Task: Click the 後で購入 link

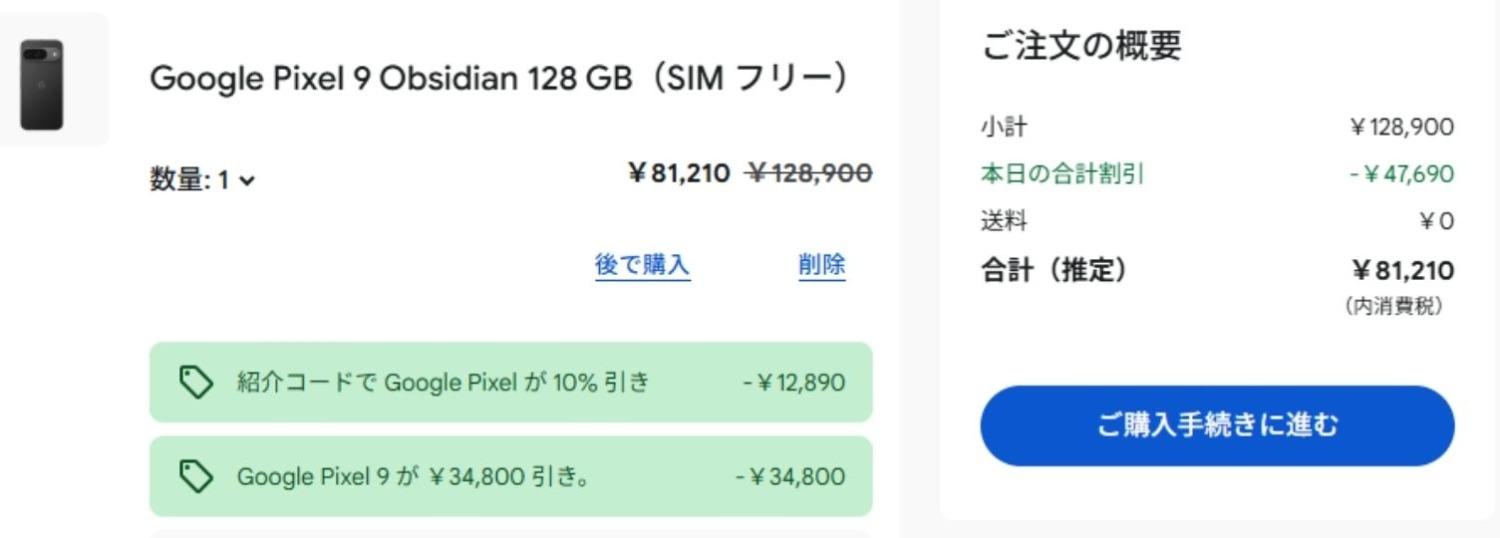Action: pyautogui.click(x=642, y=265)
